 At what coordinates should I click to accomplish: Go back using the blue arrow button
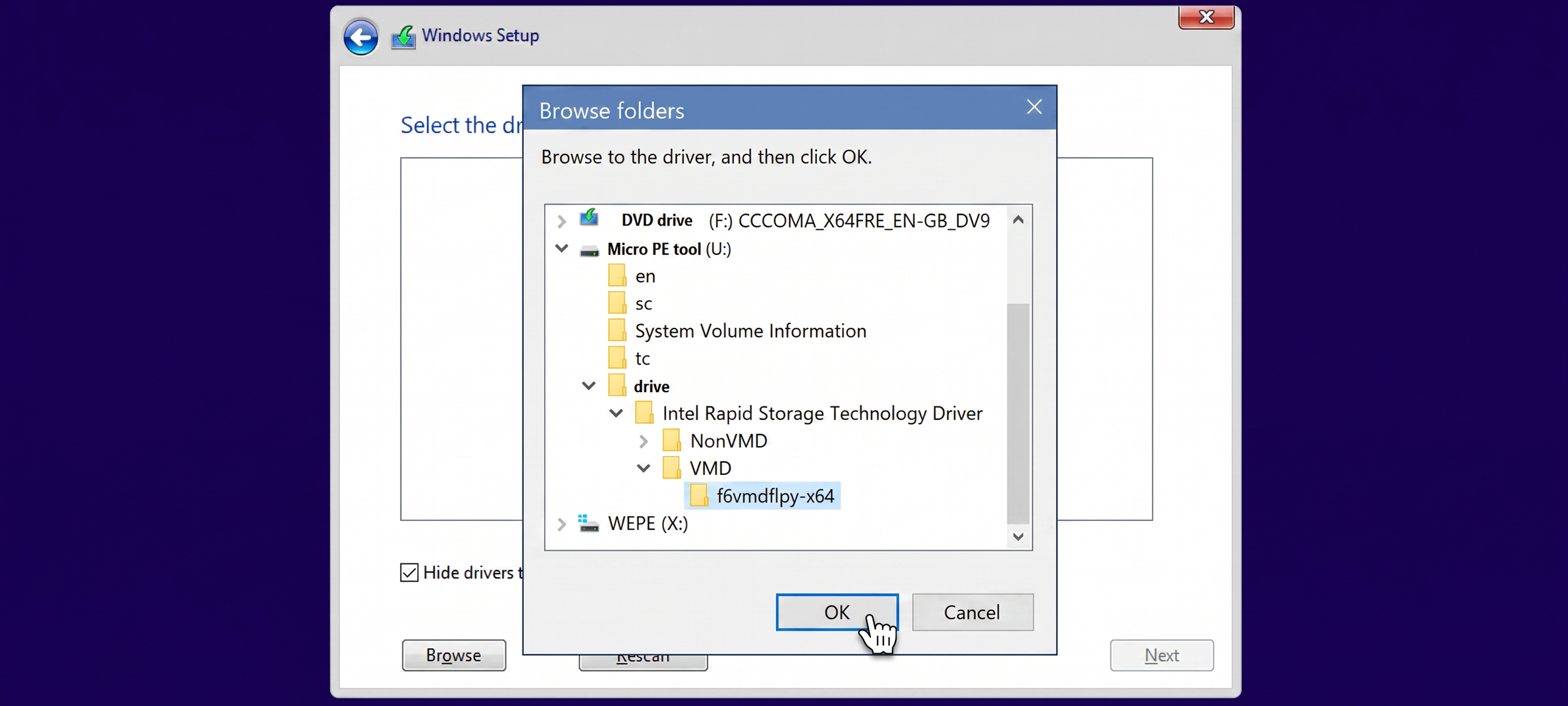(x=360, y=37)
